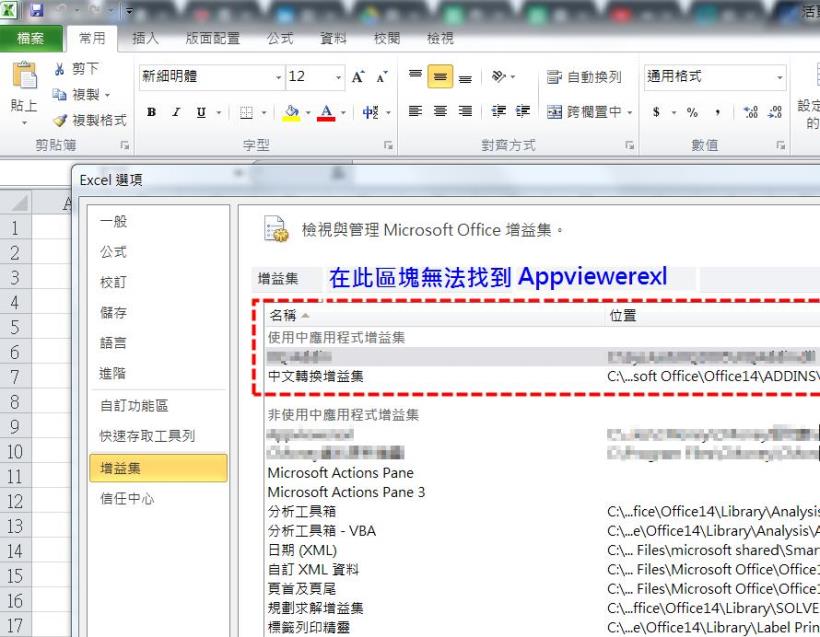Align text to the bottom

point(465,77)
